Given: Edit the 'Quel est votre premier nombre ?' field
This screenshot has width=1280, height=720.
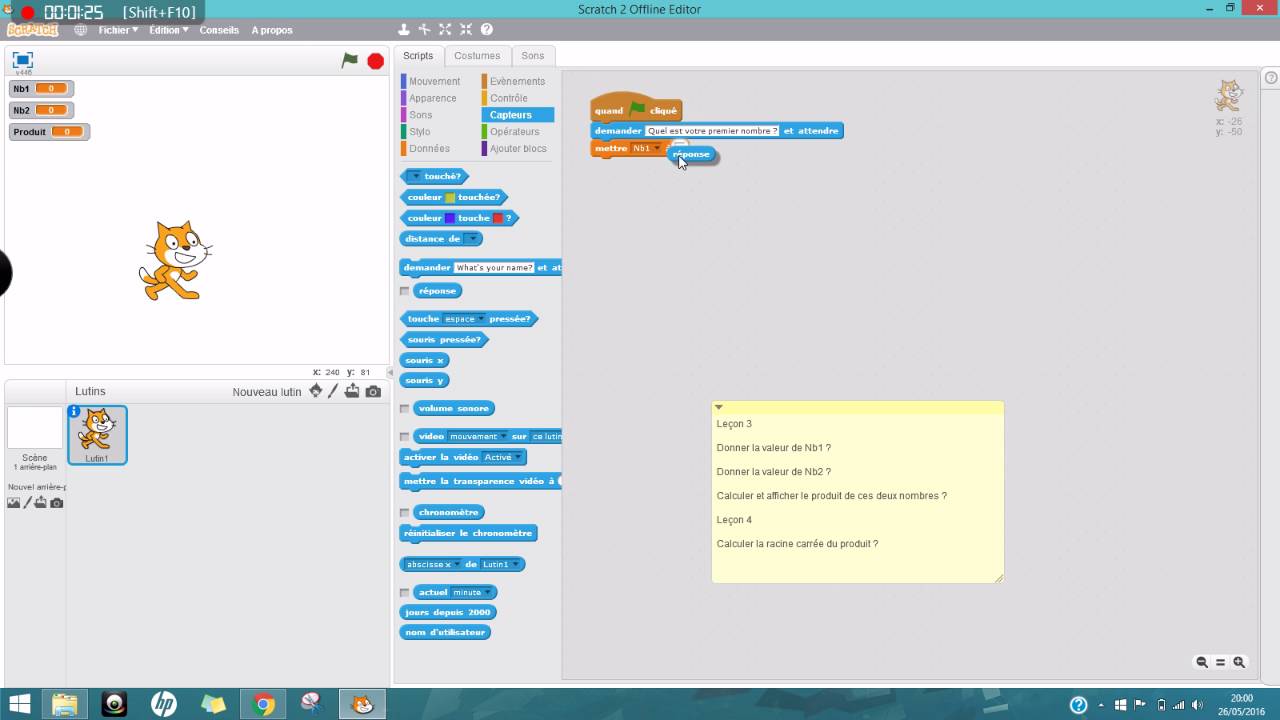Looking at the screenshot, I should coord(712,131).
